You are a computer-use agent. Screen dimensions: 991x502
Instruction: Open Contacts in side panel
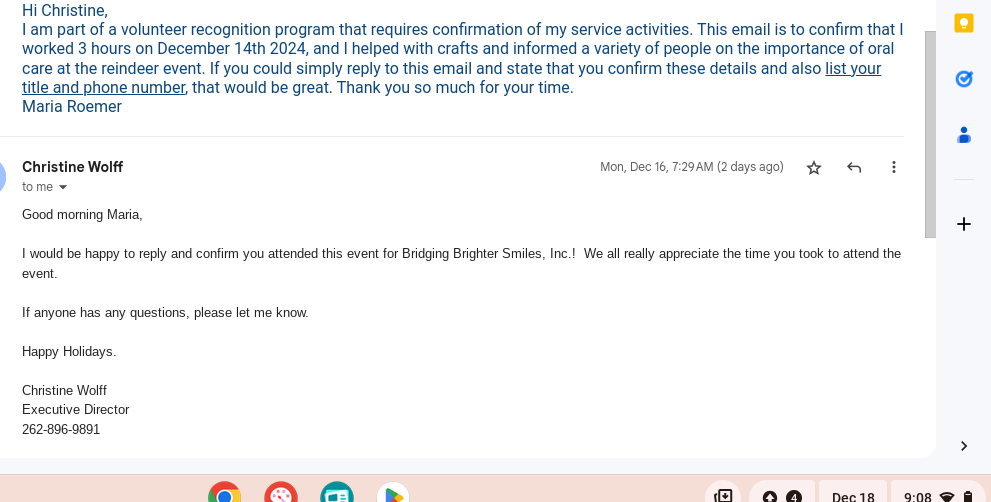(964, 135)
